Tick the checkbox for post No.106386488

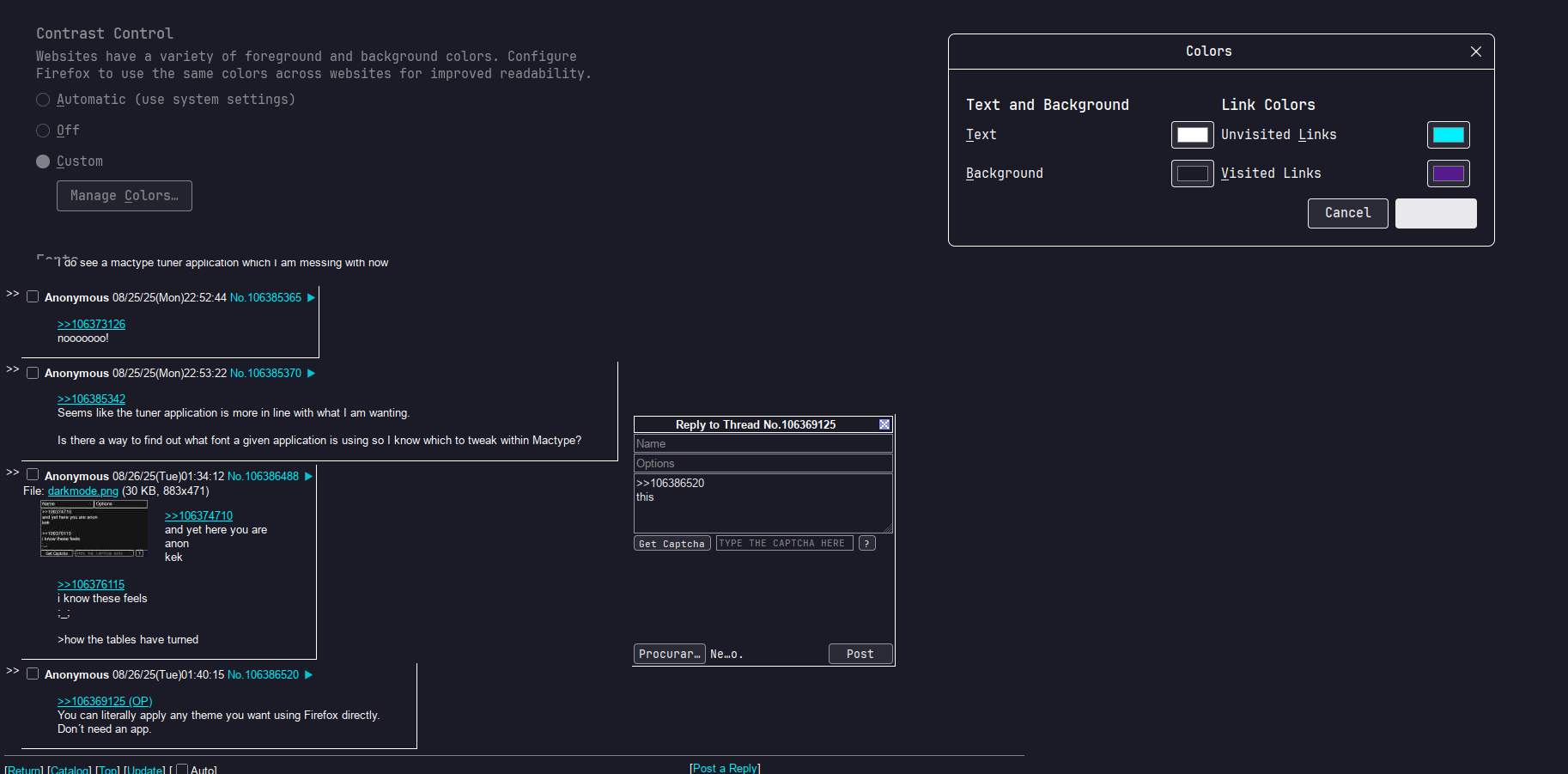(x=33, y=474)
